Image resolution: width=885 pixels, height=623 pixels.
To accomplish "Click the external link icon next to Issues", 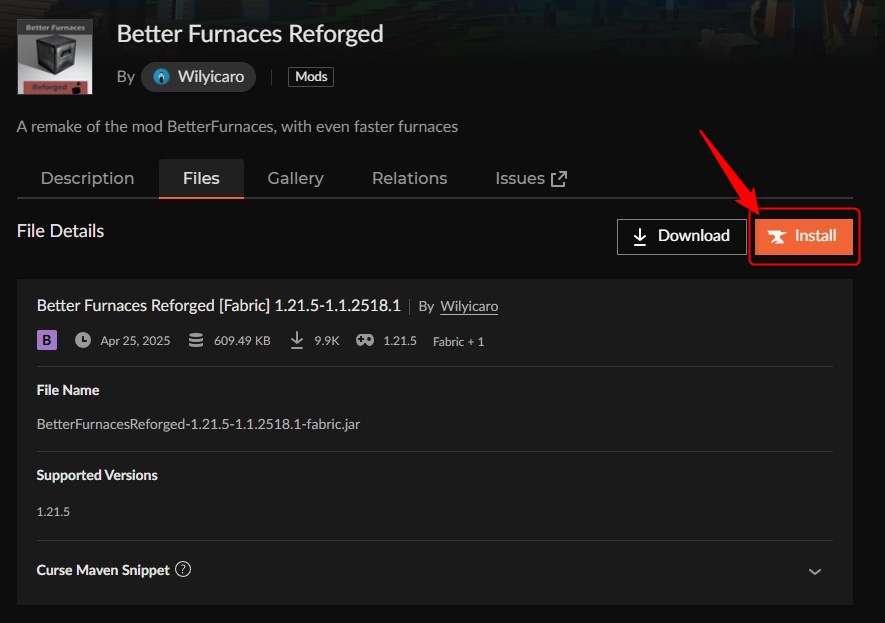I will [558, 177].
